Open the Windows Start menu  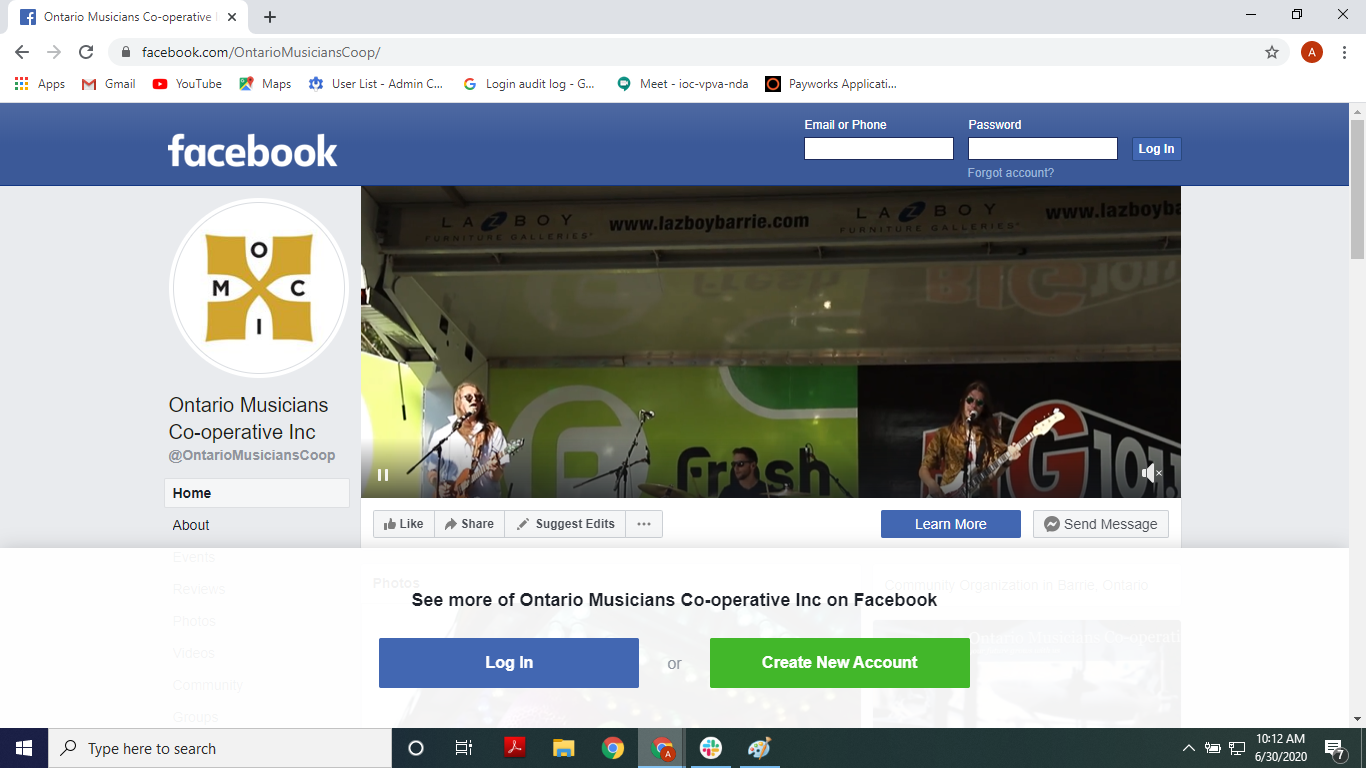coord(24,748)
